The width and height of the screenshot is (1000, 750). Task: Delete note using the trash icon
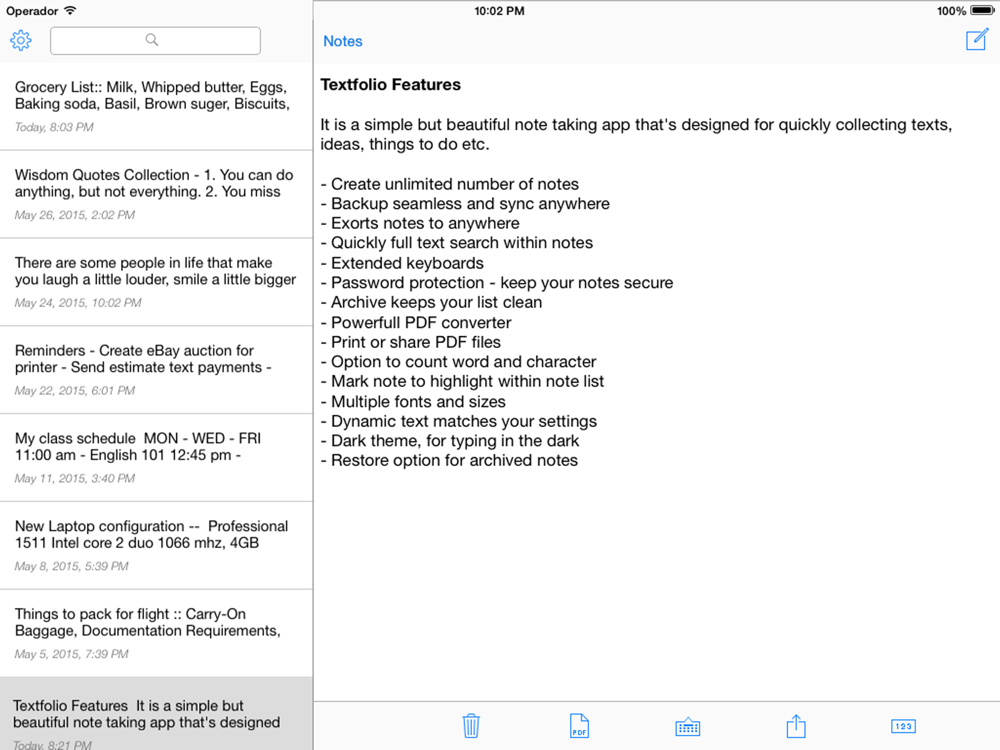[471, 726]
